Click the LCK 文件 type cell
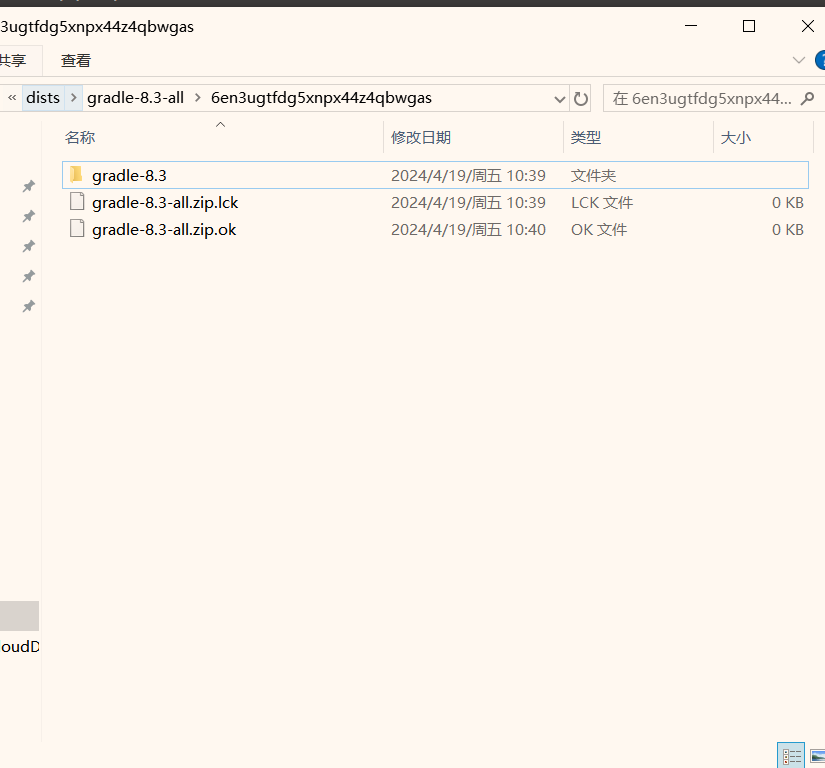 coord(602,203)
